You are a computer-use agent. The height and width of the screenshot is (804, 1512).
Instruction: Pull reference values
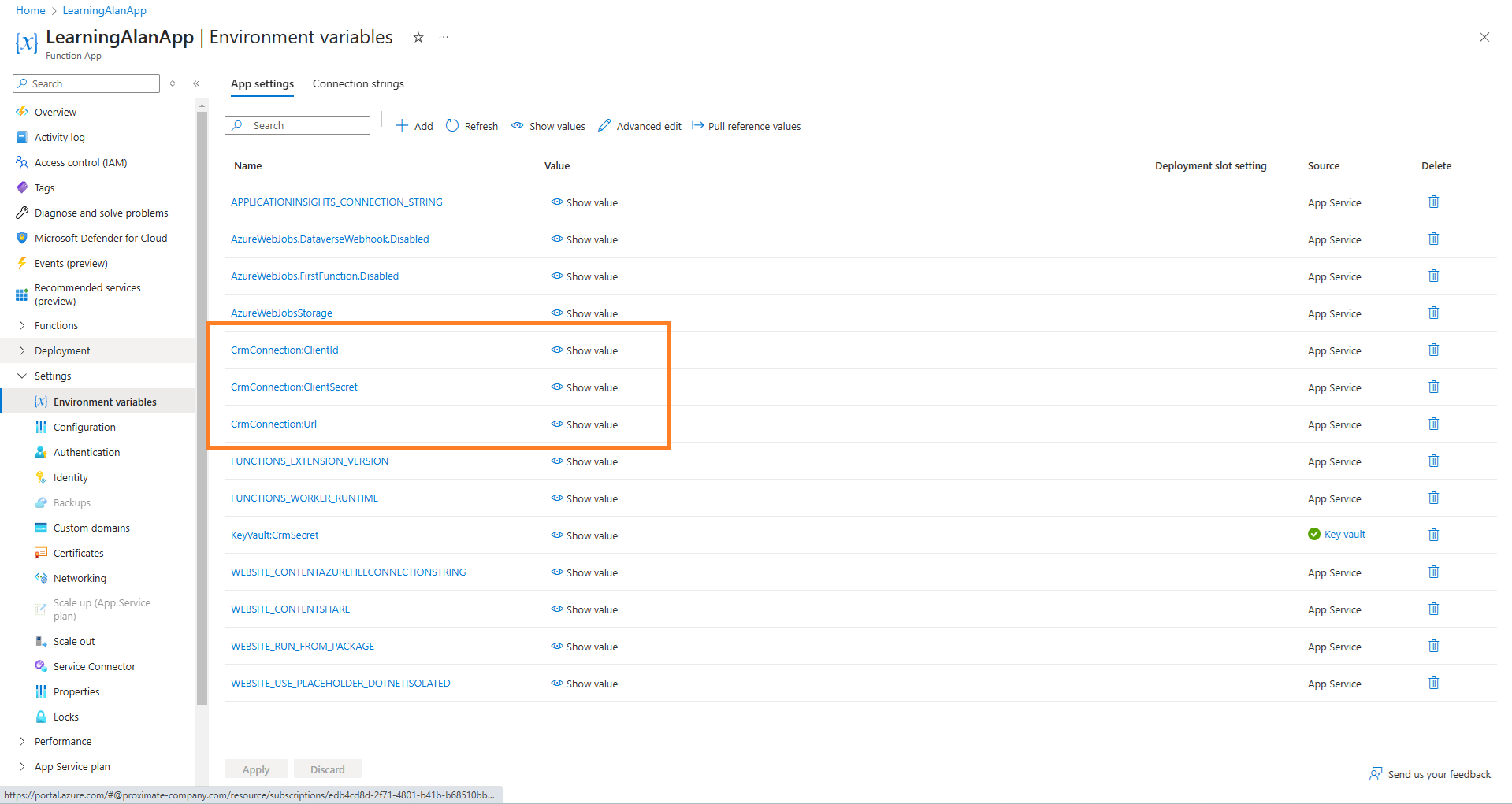tap(745, 125)
